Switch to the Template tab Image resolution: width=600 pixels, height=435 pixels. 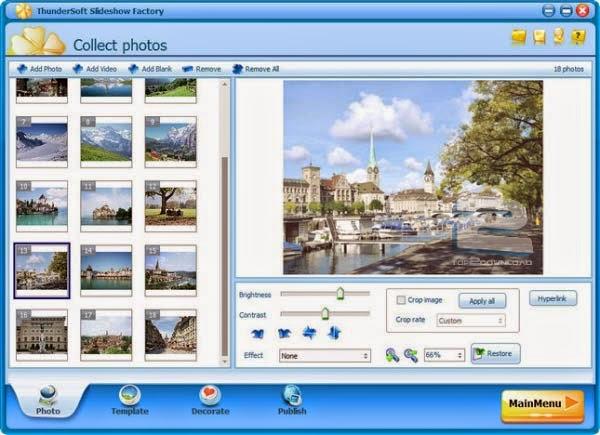point(130,401)
